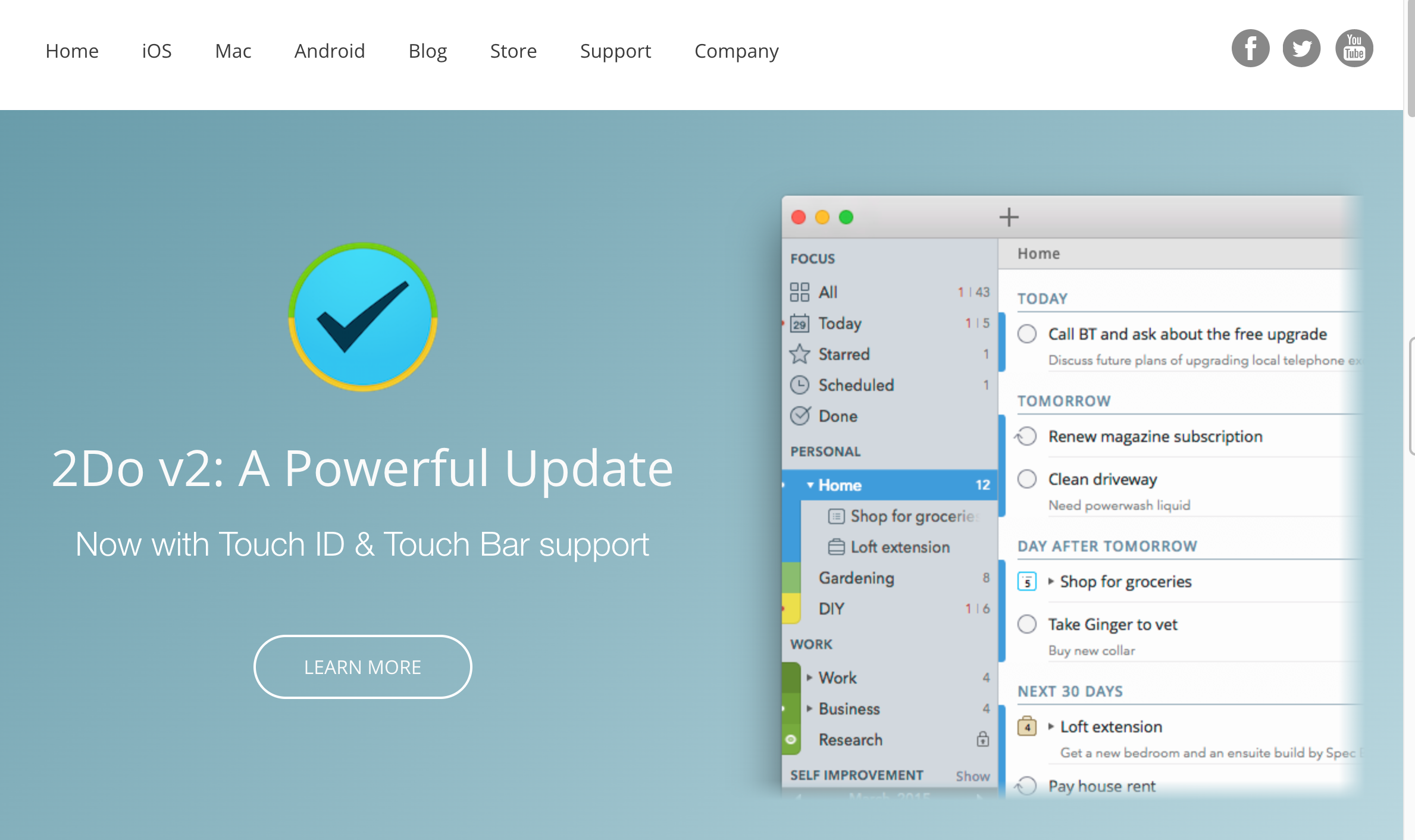This screenshot has height=840, width=1415.
Task: Select the Done focus list
Action: click(x=890, y=416)
